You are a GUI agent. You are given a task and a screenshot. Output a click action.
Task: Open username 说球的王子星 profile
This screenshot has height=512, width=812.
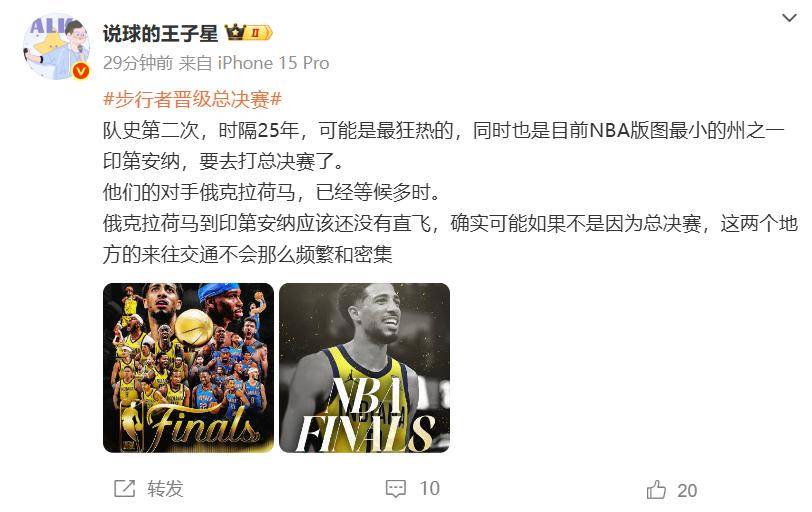pyautogui.click(x=161, y=34)
